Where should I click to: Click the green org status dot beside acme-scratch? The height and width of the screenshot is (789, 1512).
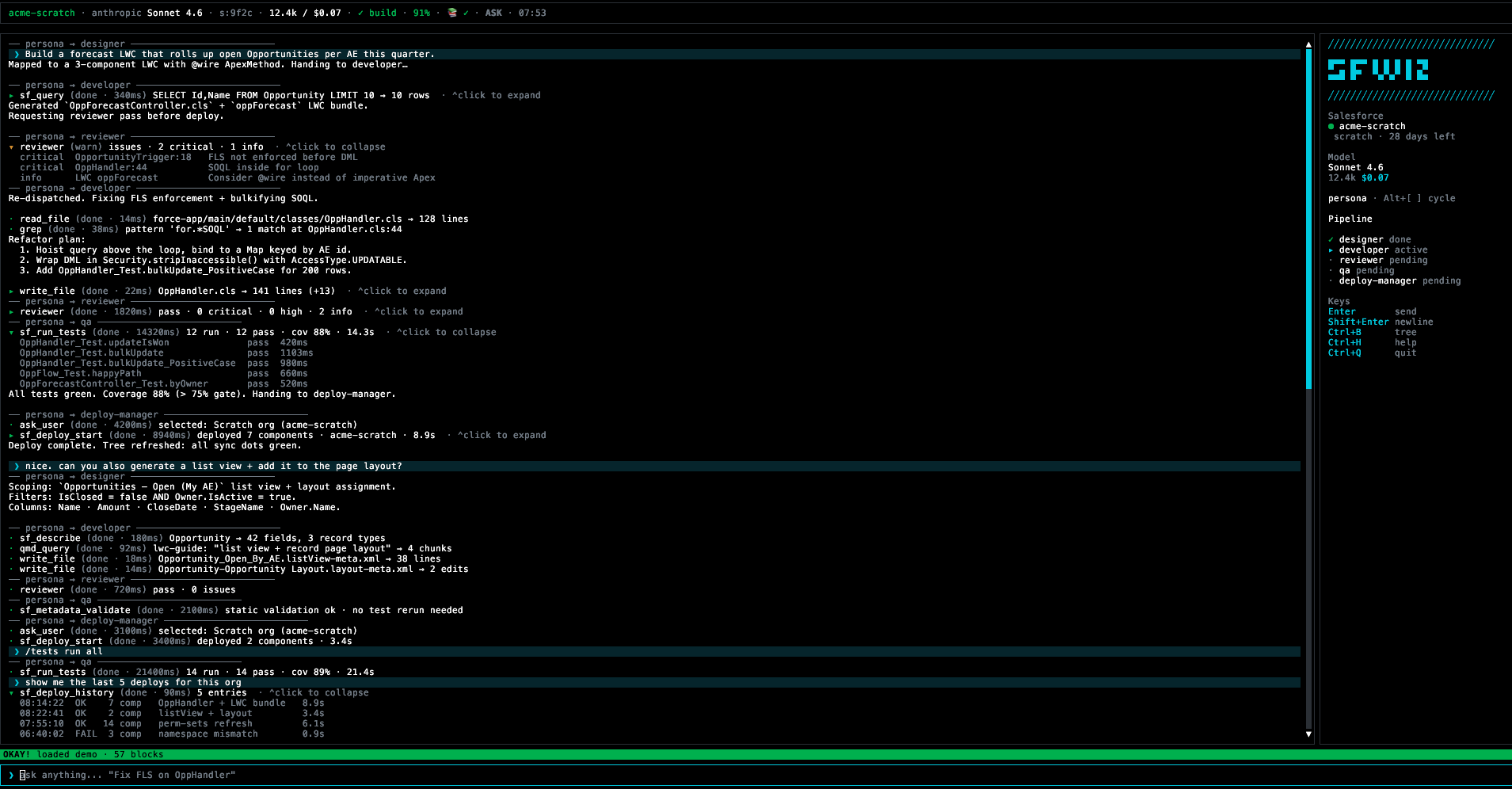tap(1331, 126)
